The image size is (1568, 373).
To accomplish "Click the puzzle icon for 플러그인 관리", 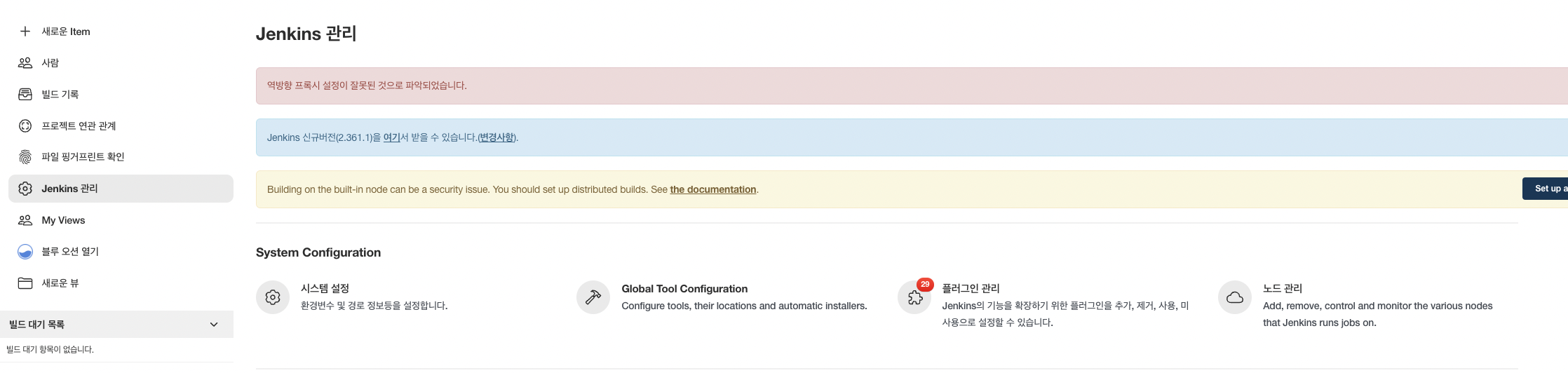I will click(x=914, y=297).
